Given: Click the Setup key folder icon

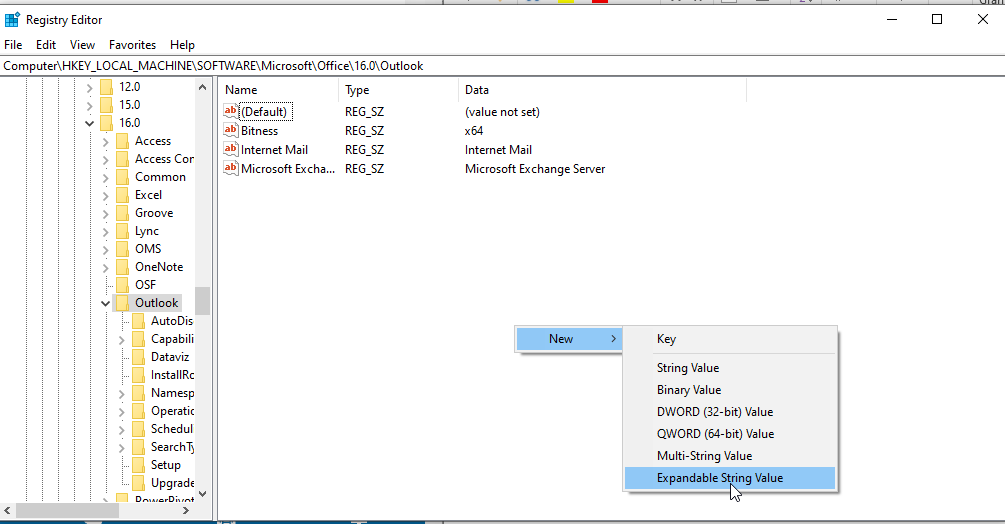Looking at the screenshot, I should (x=138, y=464).
